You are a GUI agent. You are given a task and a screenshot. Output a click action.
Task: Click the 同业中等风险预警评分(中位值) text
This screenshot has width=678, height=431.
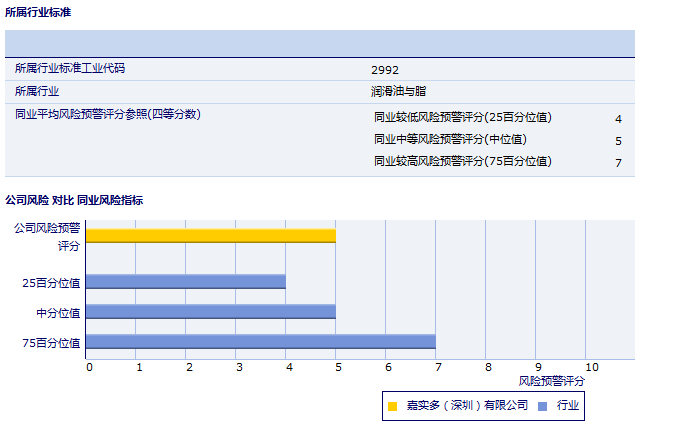click(450, 139)
